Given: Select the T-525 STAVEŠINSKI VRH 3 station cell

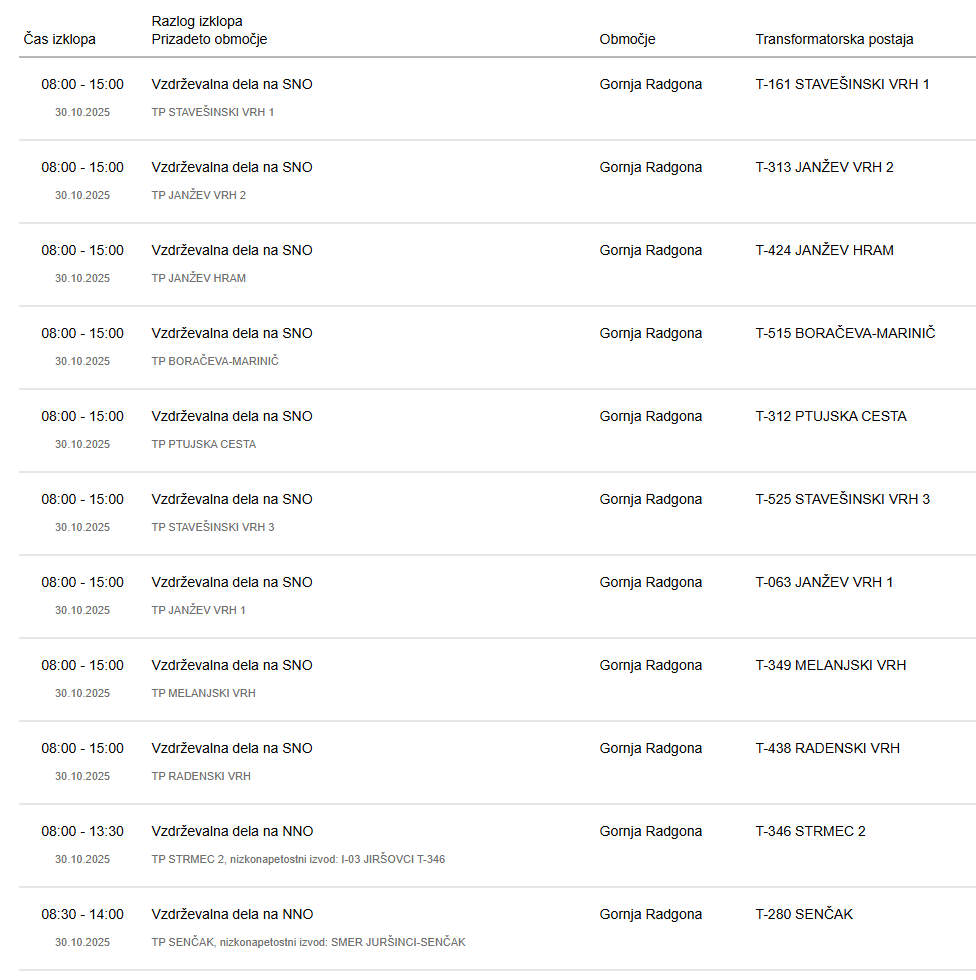Looking at the screenshot, I should tap(842, 499).
